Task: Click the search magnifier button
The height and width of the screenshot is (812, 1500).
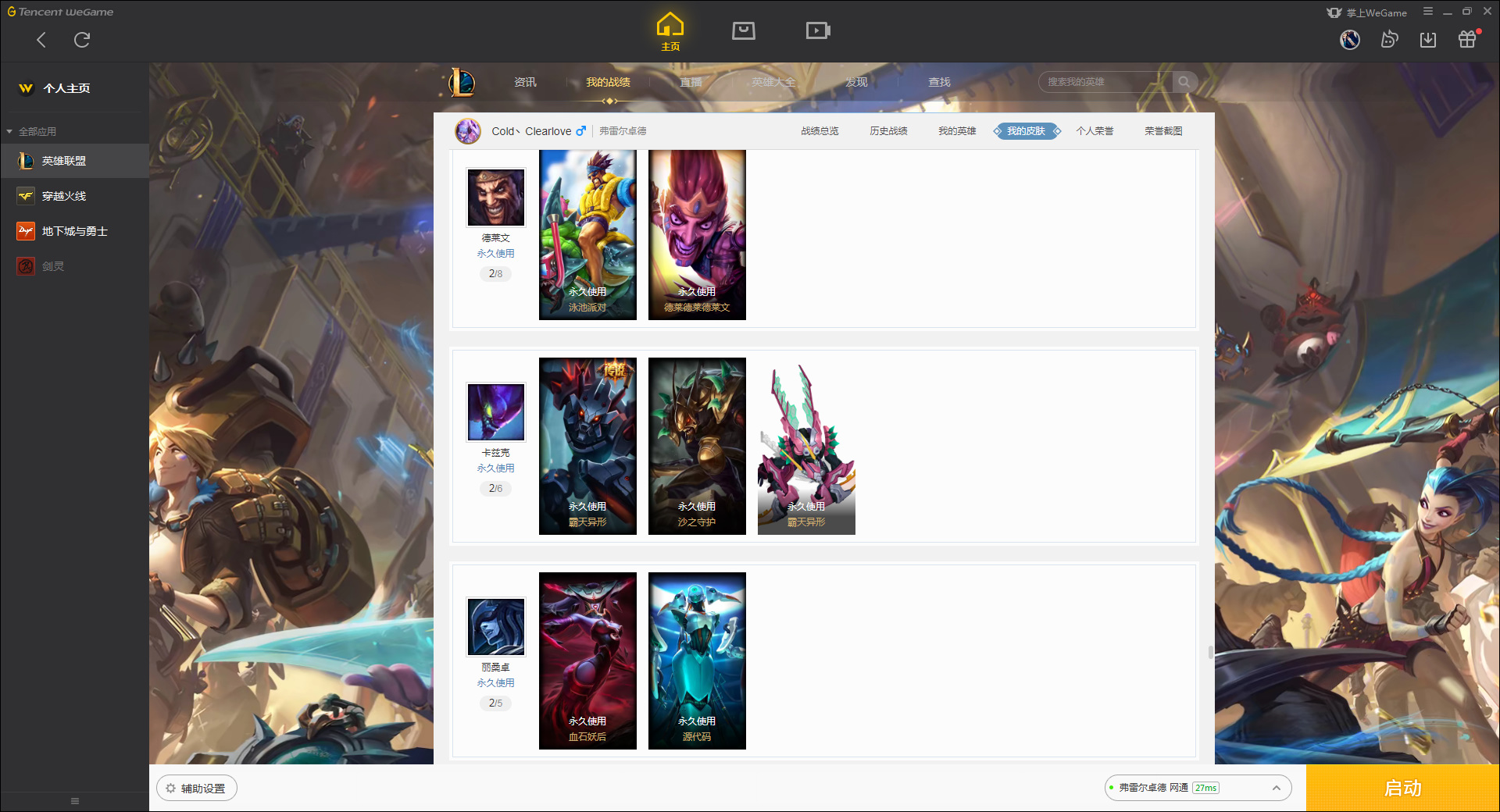Action: pos(1184,82)
